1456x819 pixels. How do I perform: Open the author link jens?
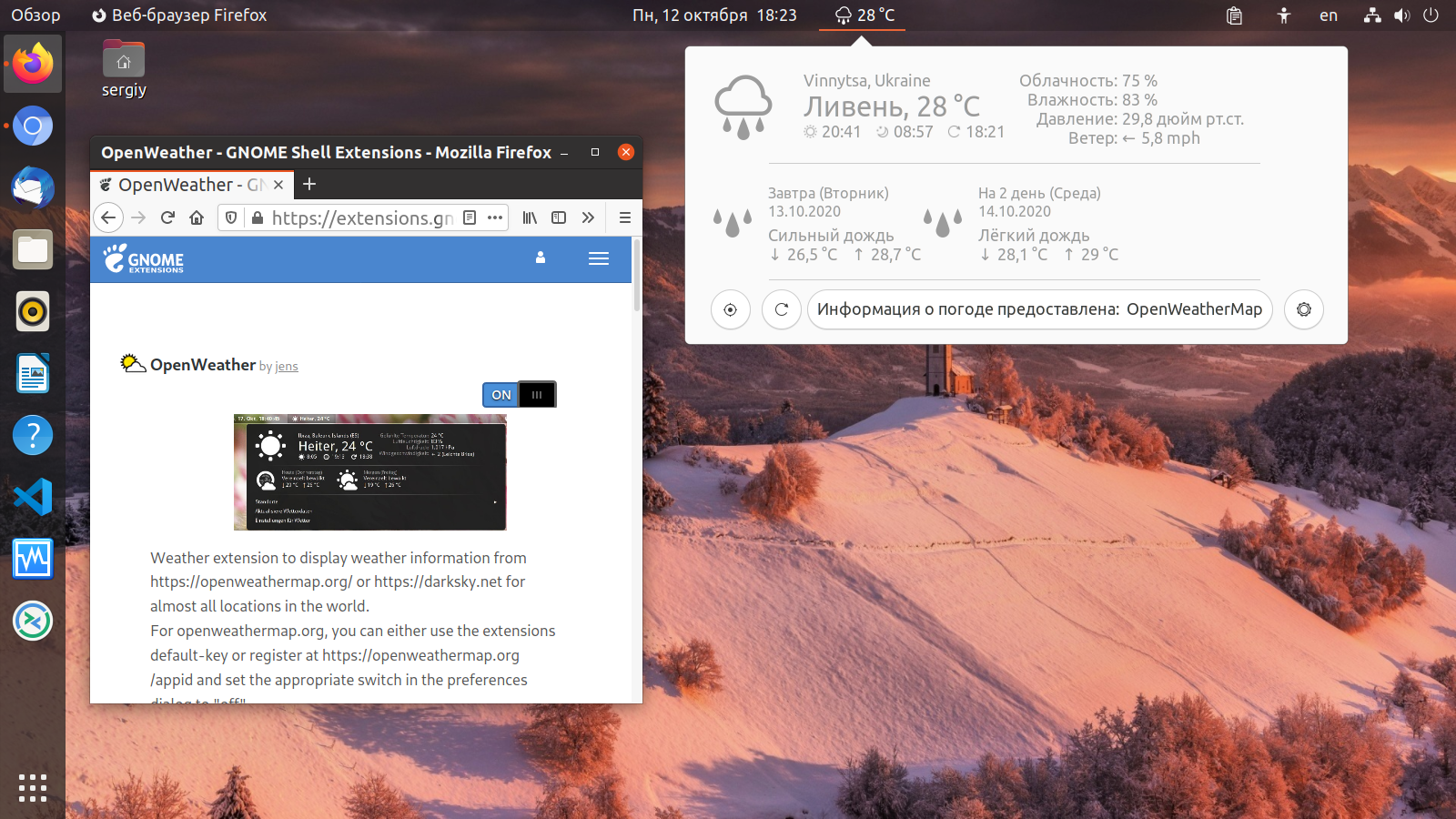click(287, 367)
